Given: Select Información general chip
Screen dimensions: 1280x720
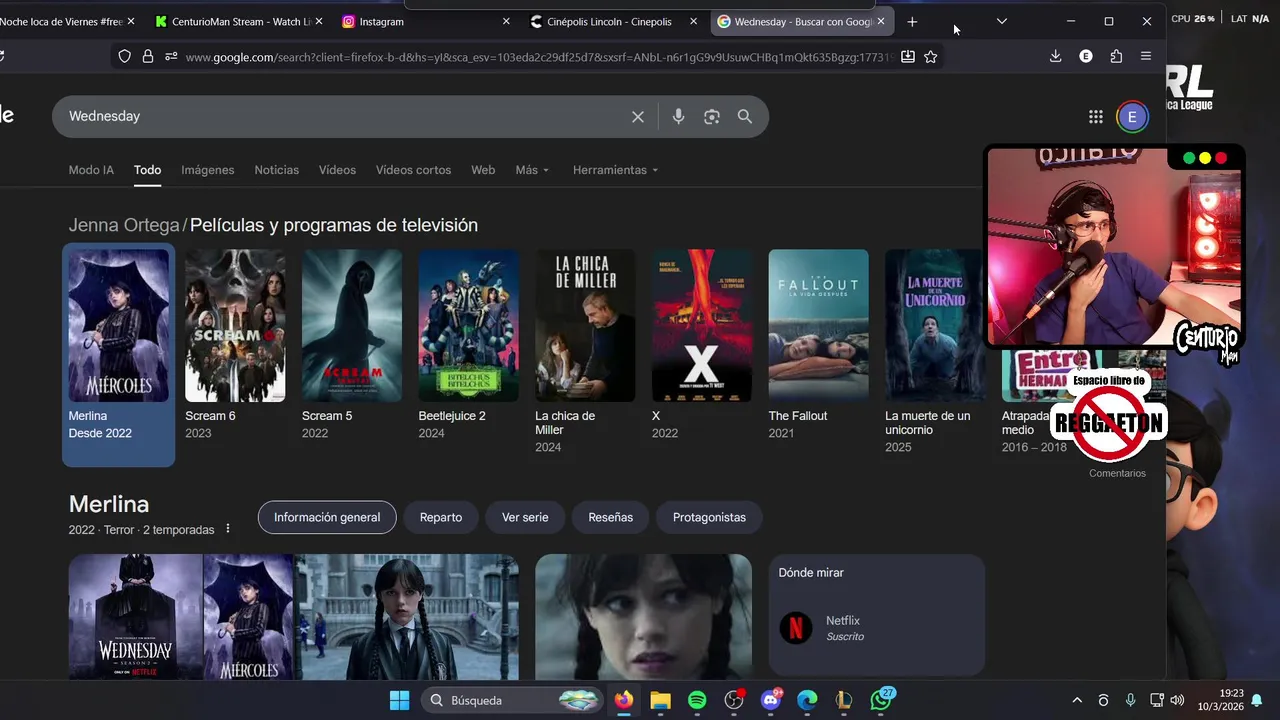Looking at the screenshot, I should (327, 517).
